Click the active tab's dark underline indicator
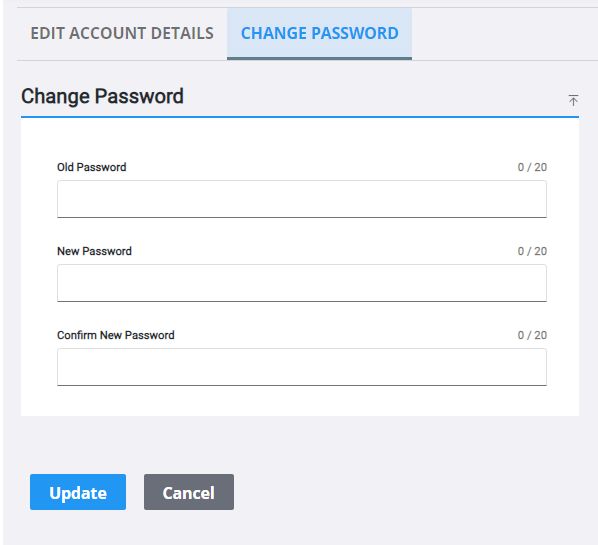Image resolution: width=598 pixels, height=545 pixels. pyautogui.click(x=320, y=58)
